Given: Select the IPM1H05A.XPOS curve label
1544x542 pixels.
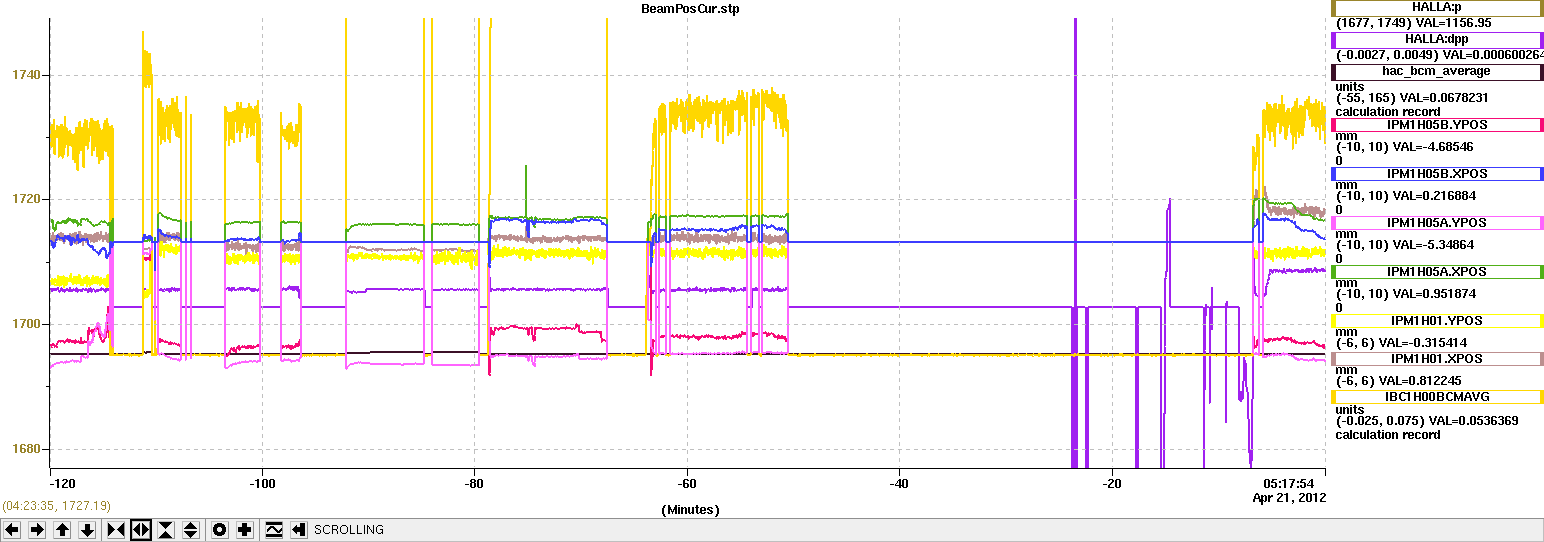Looking at the screenshot, I should (1436, 272).
